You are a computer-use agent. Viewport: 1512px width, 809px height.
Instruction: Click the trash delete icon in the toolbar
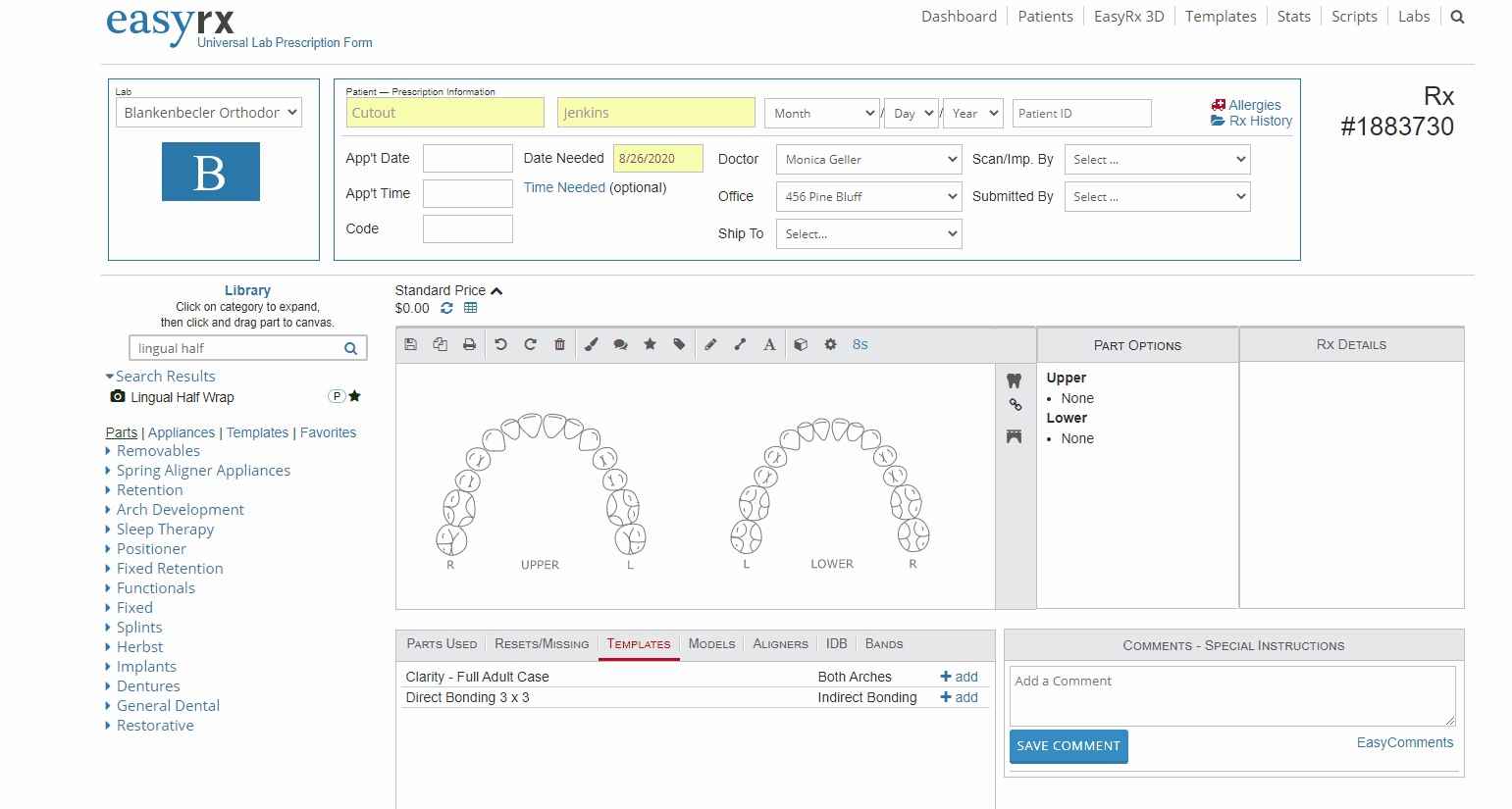point(560,344)
